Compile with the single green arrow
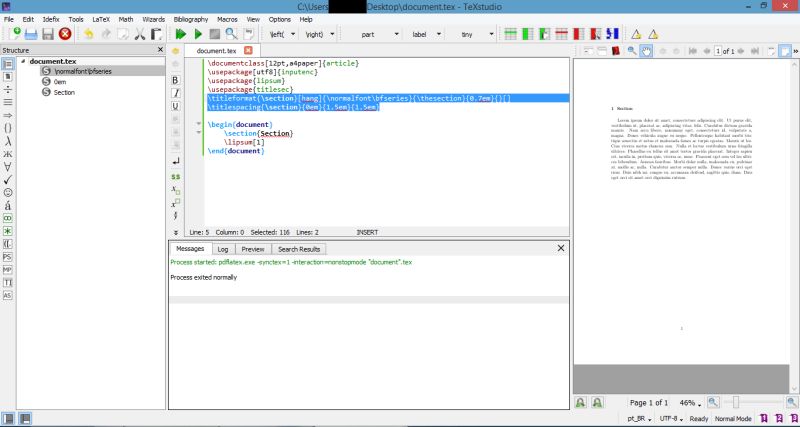Screen dimensions: 800x427 198,34
